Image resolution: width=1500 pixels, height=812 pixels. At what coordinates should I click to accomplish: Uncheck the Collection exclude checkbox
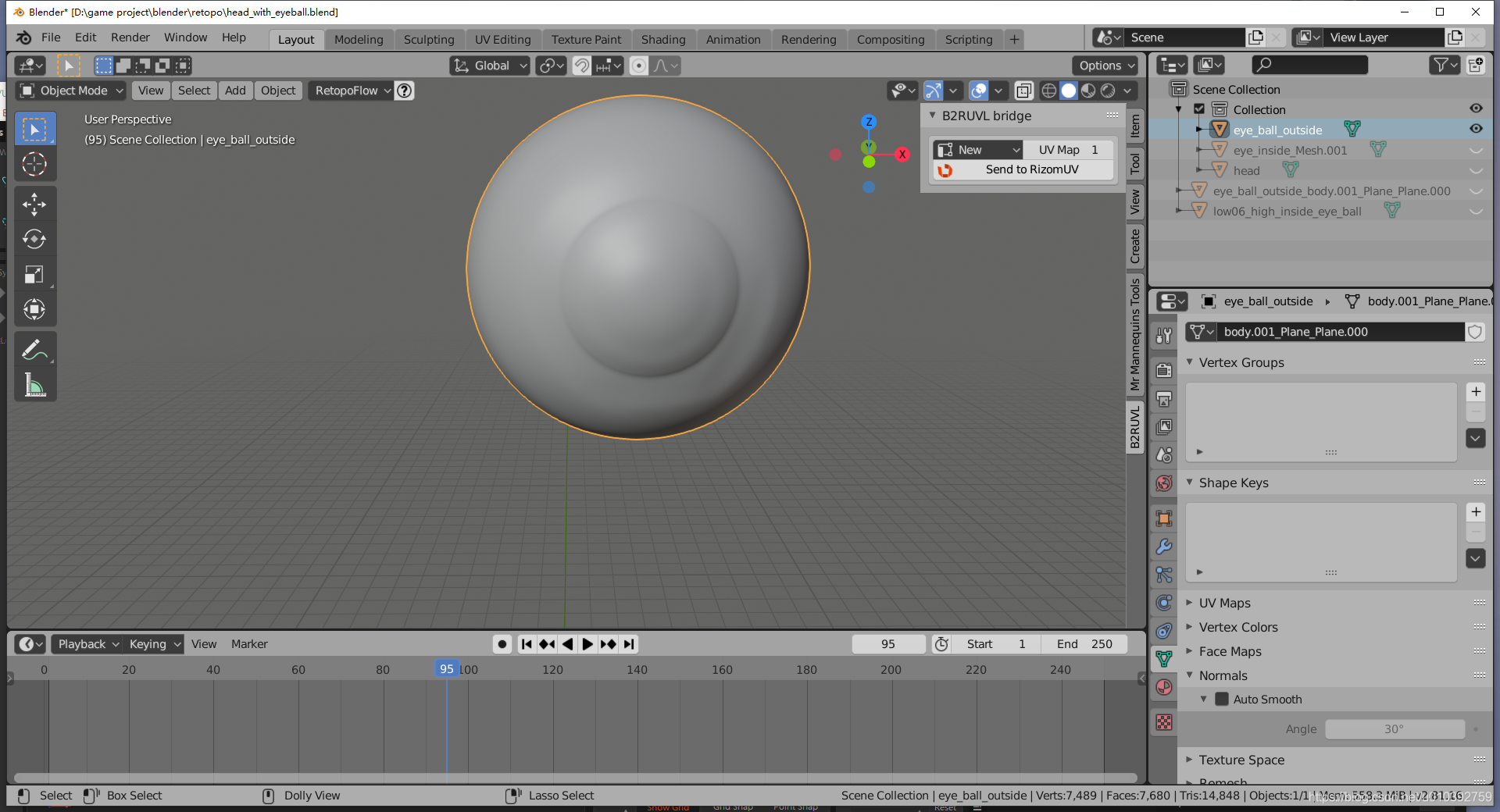coord(1199,109)
